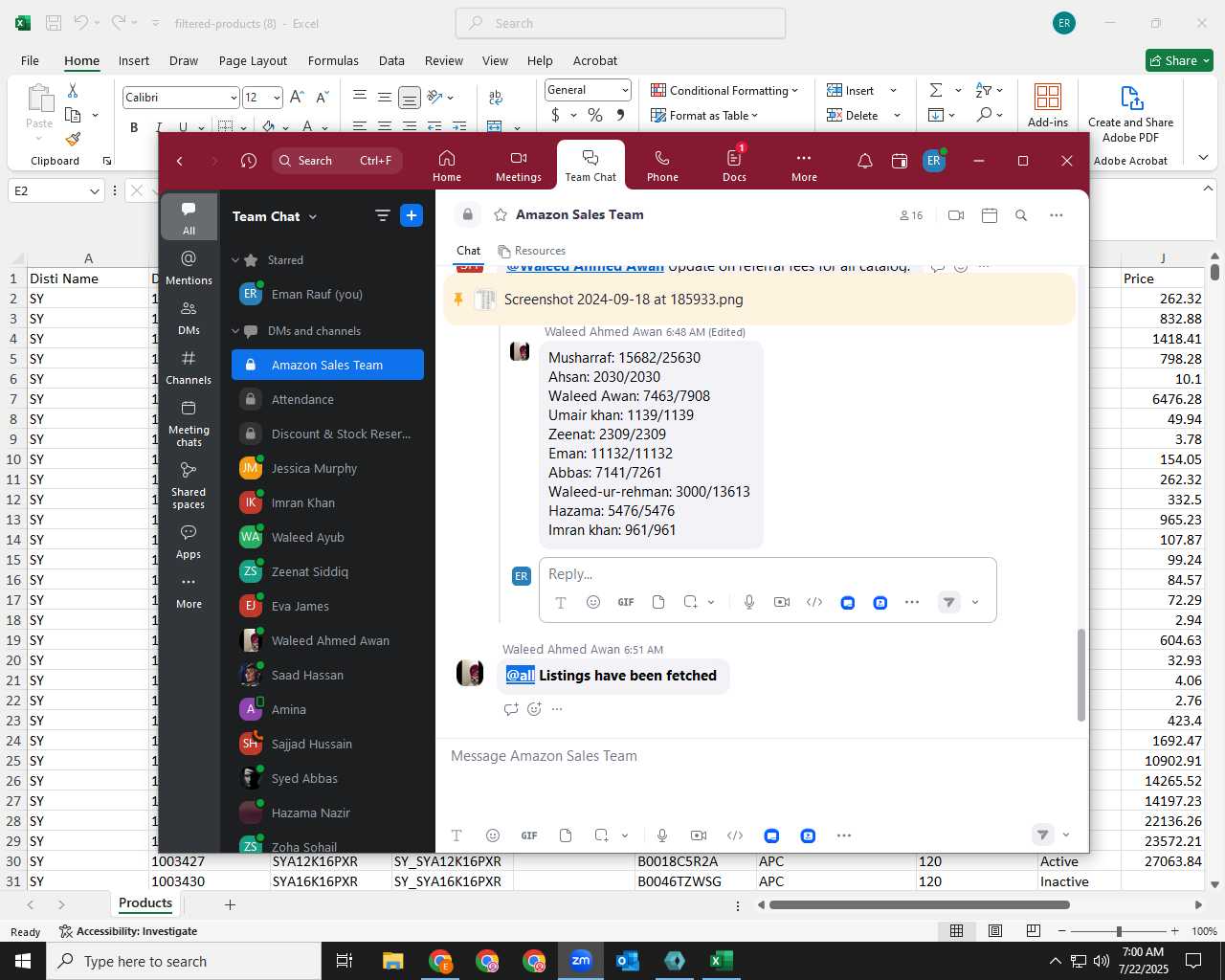
Task: Switch to Zoom Phone tab
Action: click(x=662, y=166)
